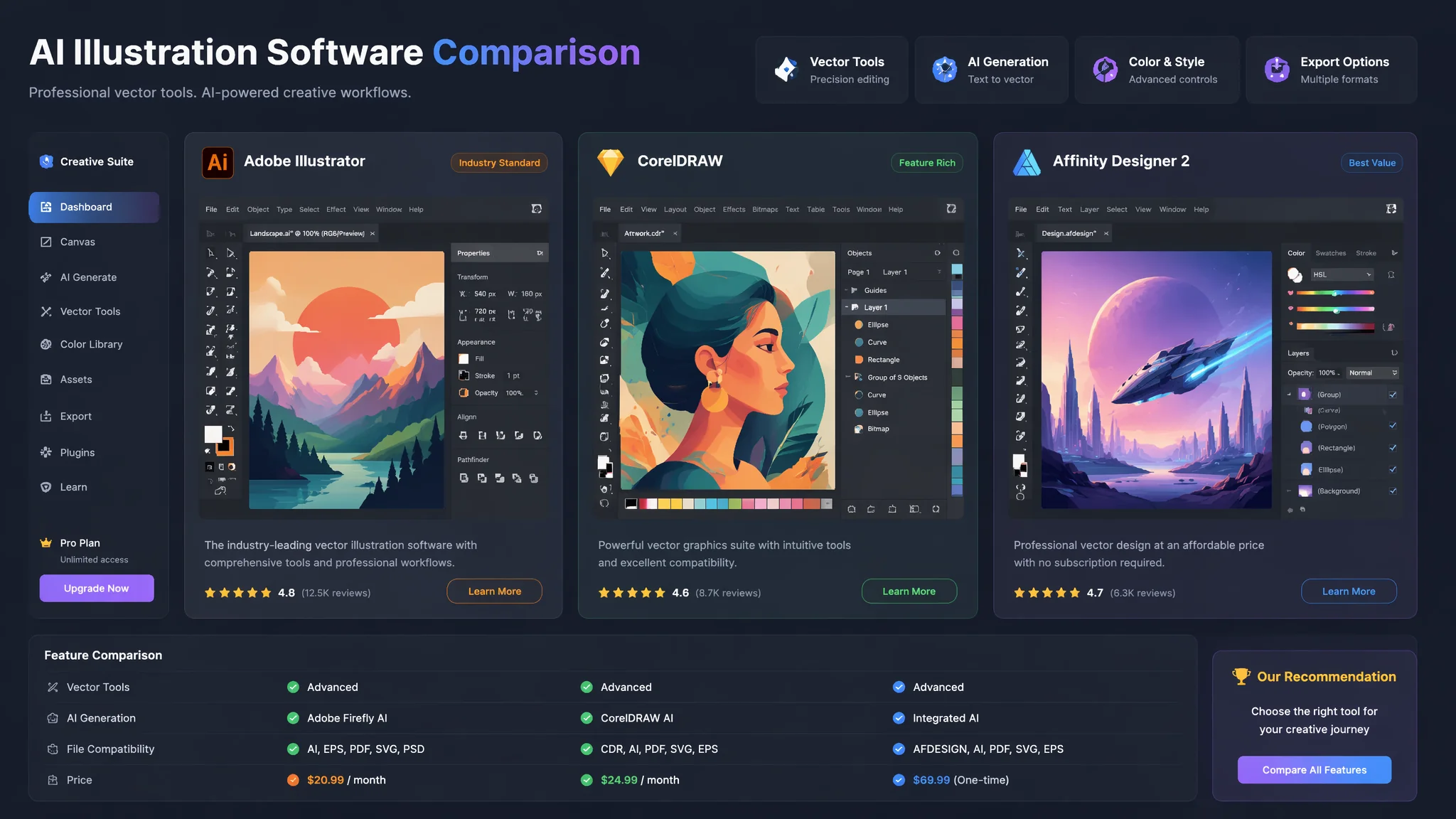Switch to the Swatches tab in Affinity
1456x819 pixels.
click(x=1330, y=253)
